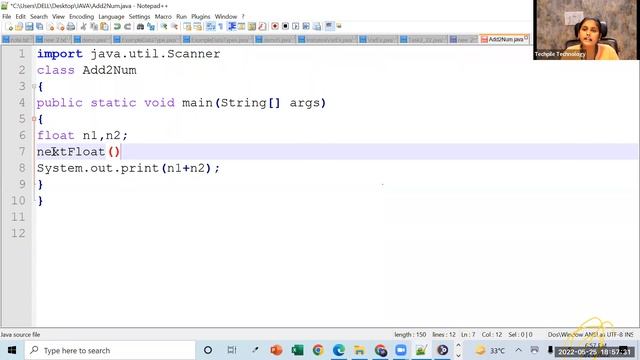Run macro multiple times icon
The height and width of the screenshot is (360, 640).
click(x=306, y=27)
